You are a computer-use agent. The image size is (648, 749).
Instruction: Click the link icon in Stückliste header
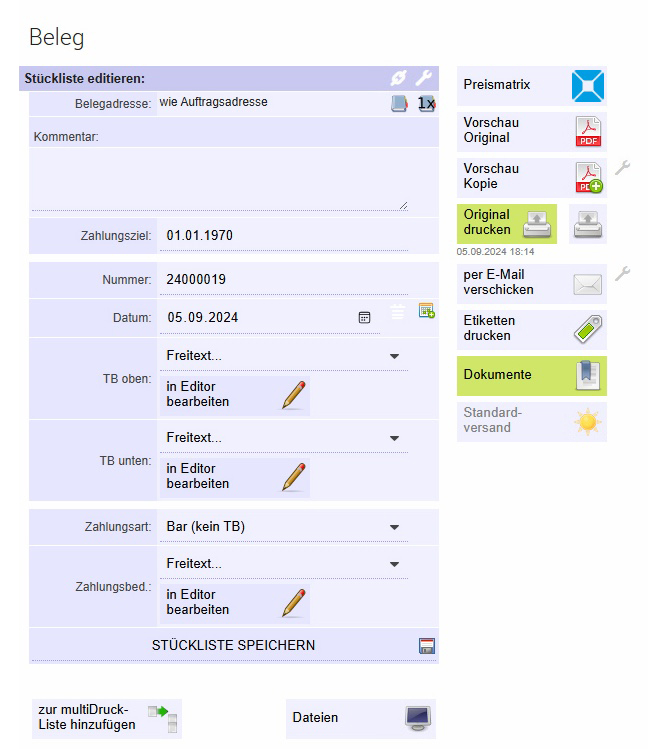coord(399,77)
